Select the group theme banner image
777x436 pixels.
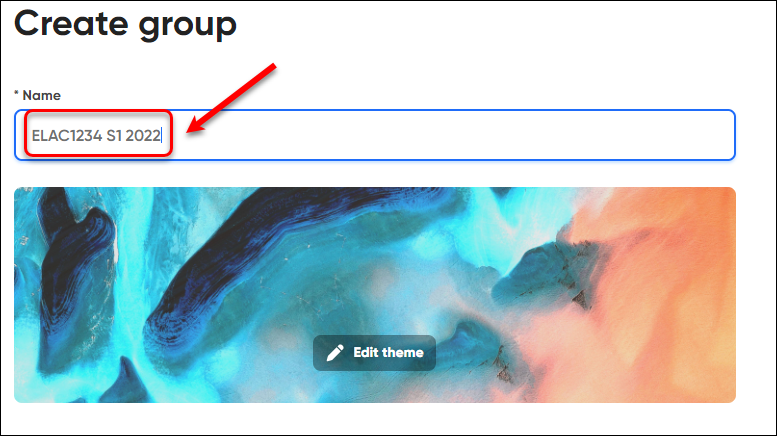click(375, 295)
